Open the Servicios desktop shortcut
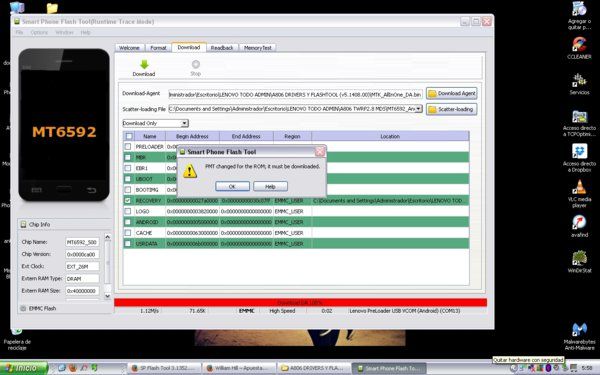 579,80
